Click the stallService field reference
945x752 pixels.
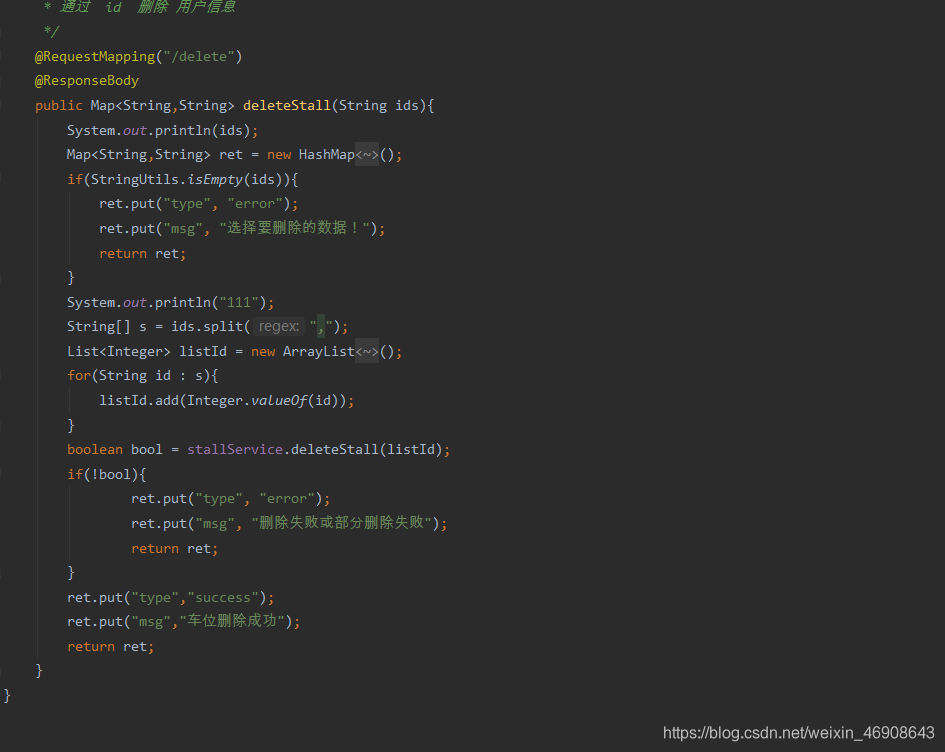[235, 450]
